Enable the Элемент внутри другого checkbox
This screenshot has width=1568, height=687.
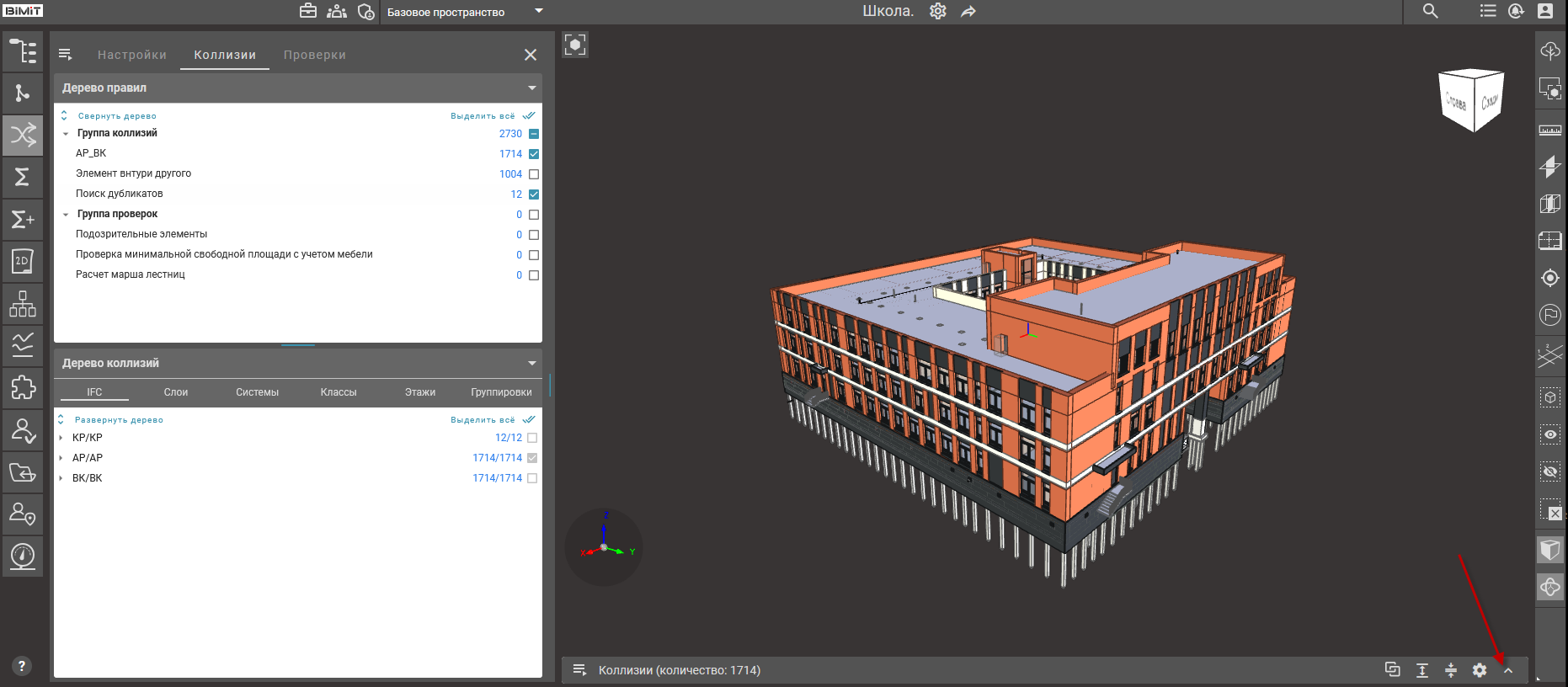[x=534, y=174]
